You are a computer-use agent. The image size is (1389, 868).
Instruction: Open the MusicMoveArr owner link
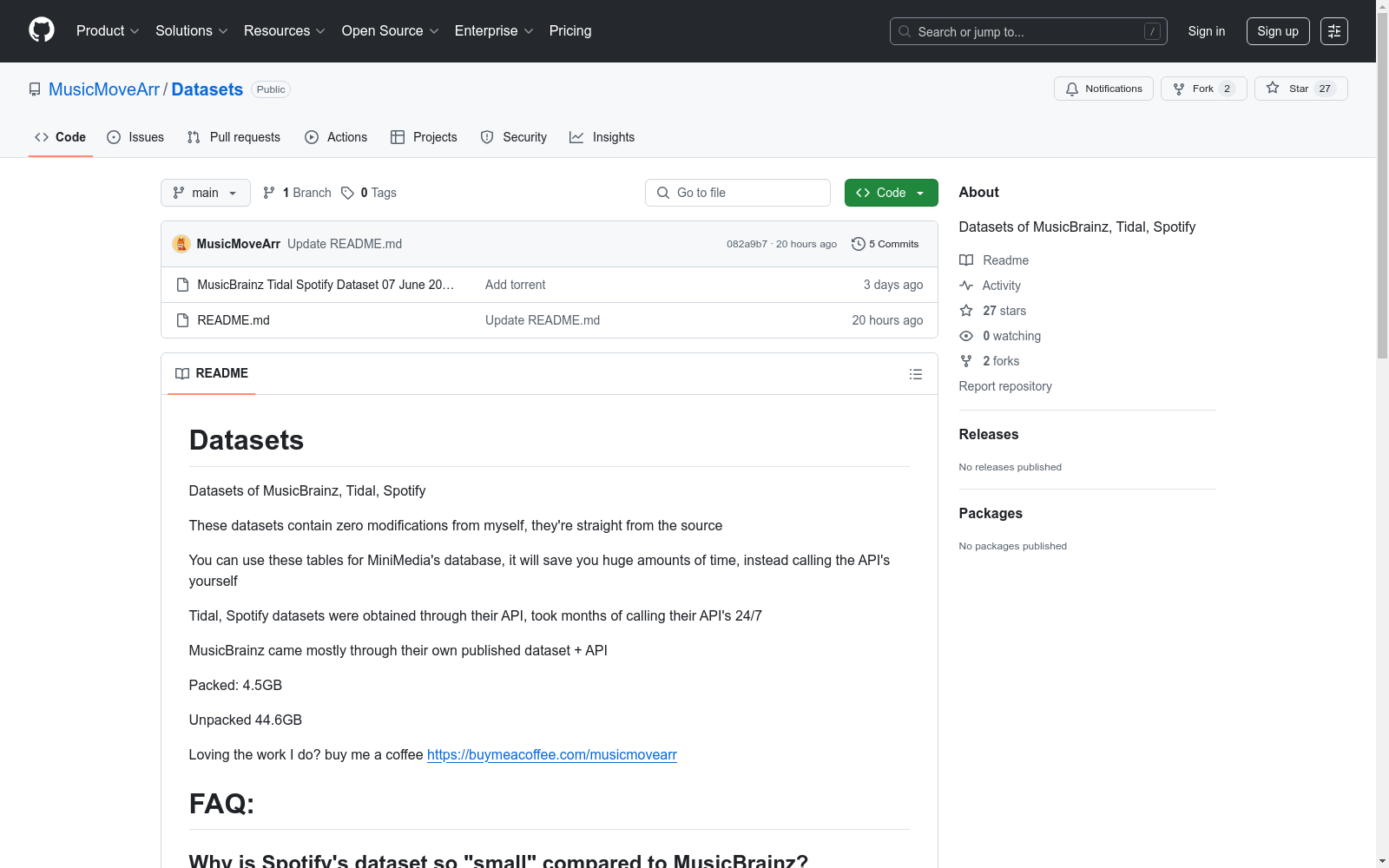click(104, 89)
